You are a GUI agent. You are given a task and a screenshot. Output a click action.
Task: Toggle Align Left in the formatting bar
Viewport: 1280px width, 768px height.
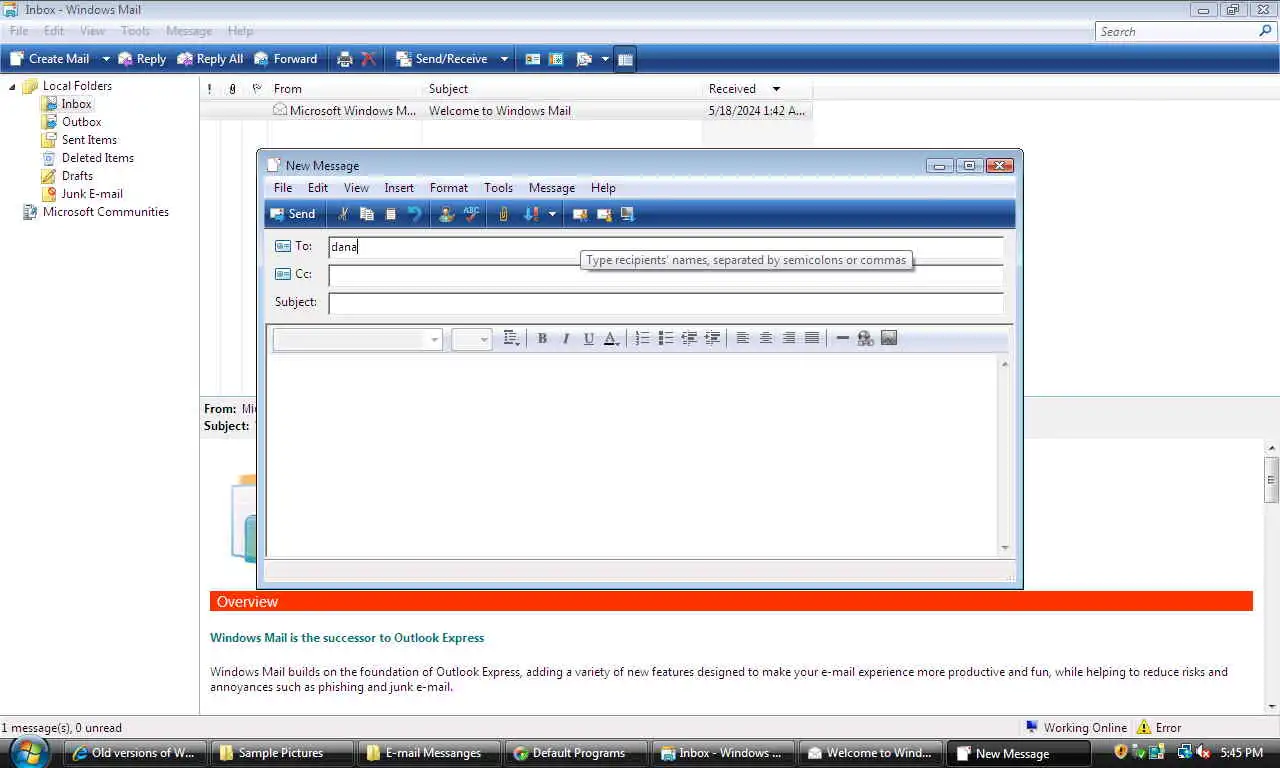tap(743, 339)
